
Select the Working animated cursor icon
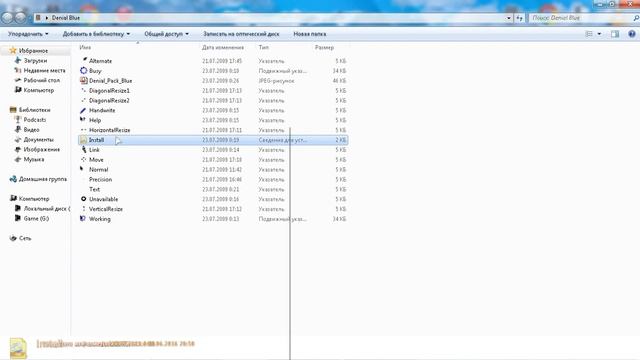[83, 219]
